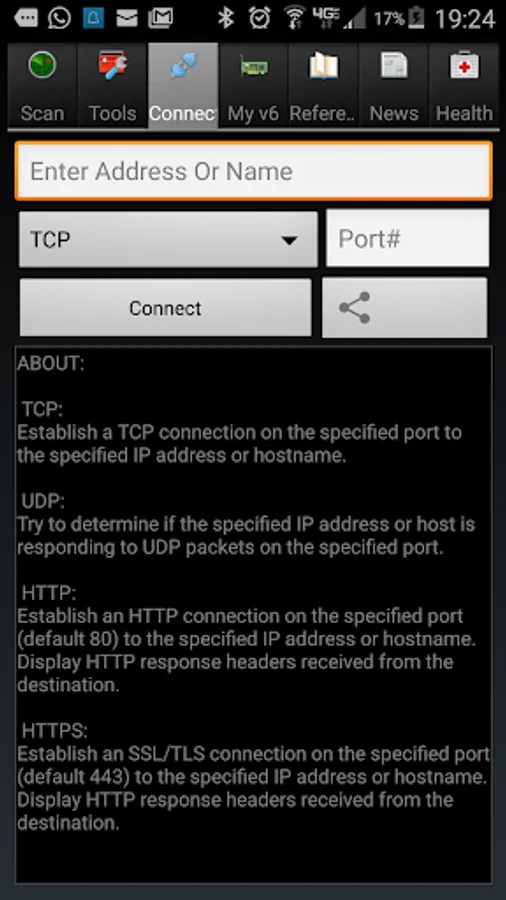This screenshot has width=506, height=900.
Task: Tap the Bluetooth status icon
Action: tap(225, 18)
